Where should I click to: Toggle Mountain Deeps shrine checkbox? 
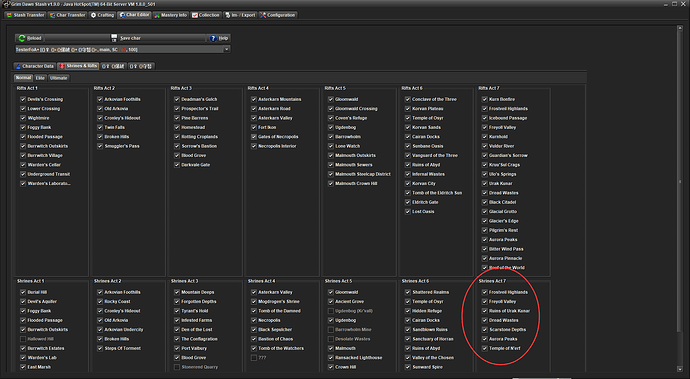(x=177, y=292)
